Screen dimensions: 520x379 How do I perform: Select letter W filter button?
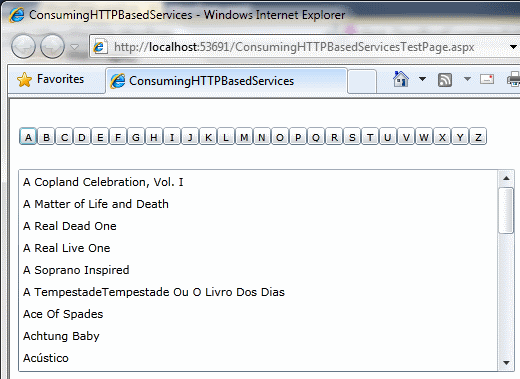coord(424,137)
